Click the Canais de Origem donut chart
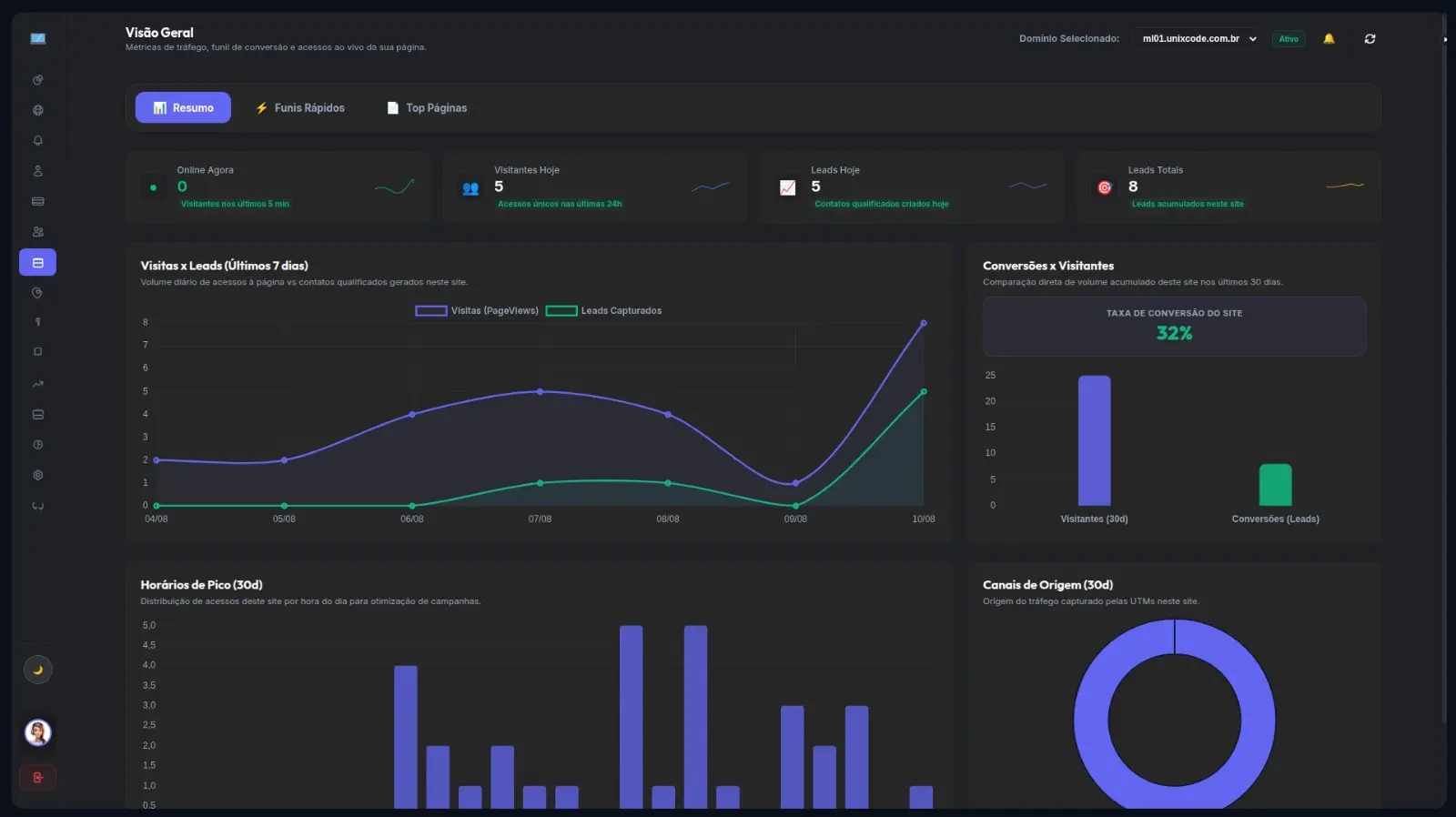1456x817 pixels. (1174, 715)
